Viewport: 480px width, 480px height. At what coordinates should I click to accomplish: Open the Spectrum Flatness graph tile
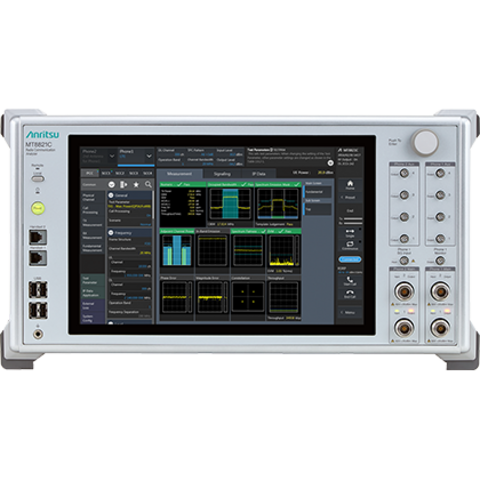click(248, 251)
